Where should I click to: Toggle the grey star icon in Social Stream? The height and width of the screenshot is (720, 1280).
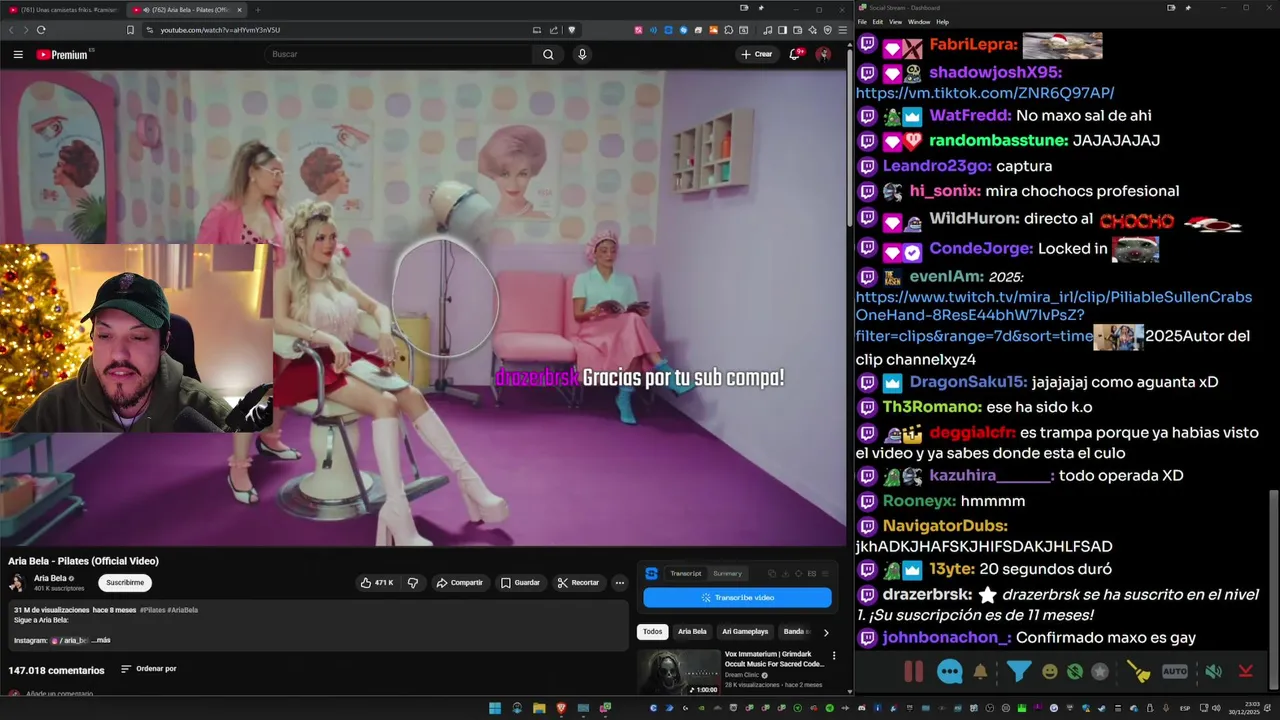tap(1100, 672)
